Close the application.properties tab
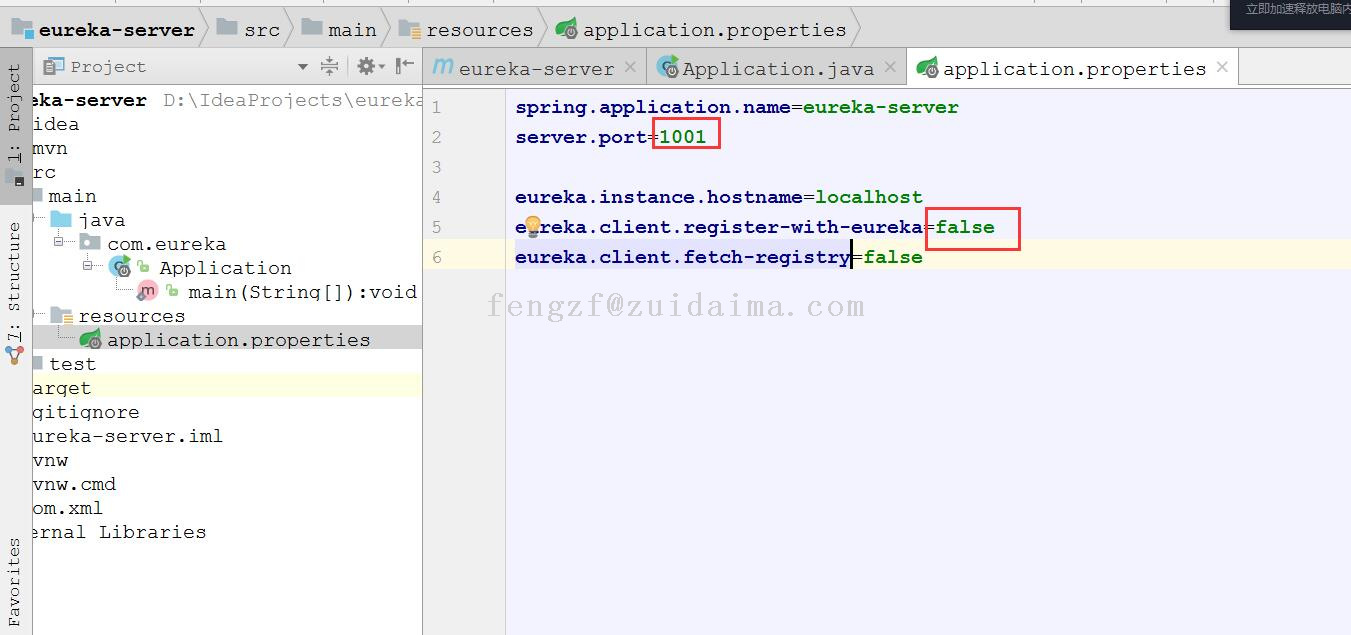This screenshot has width=1351, height=635. [1222, 67]
